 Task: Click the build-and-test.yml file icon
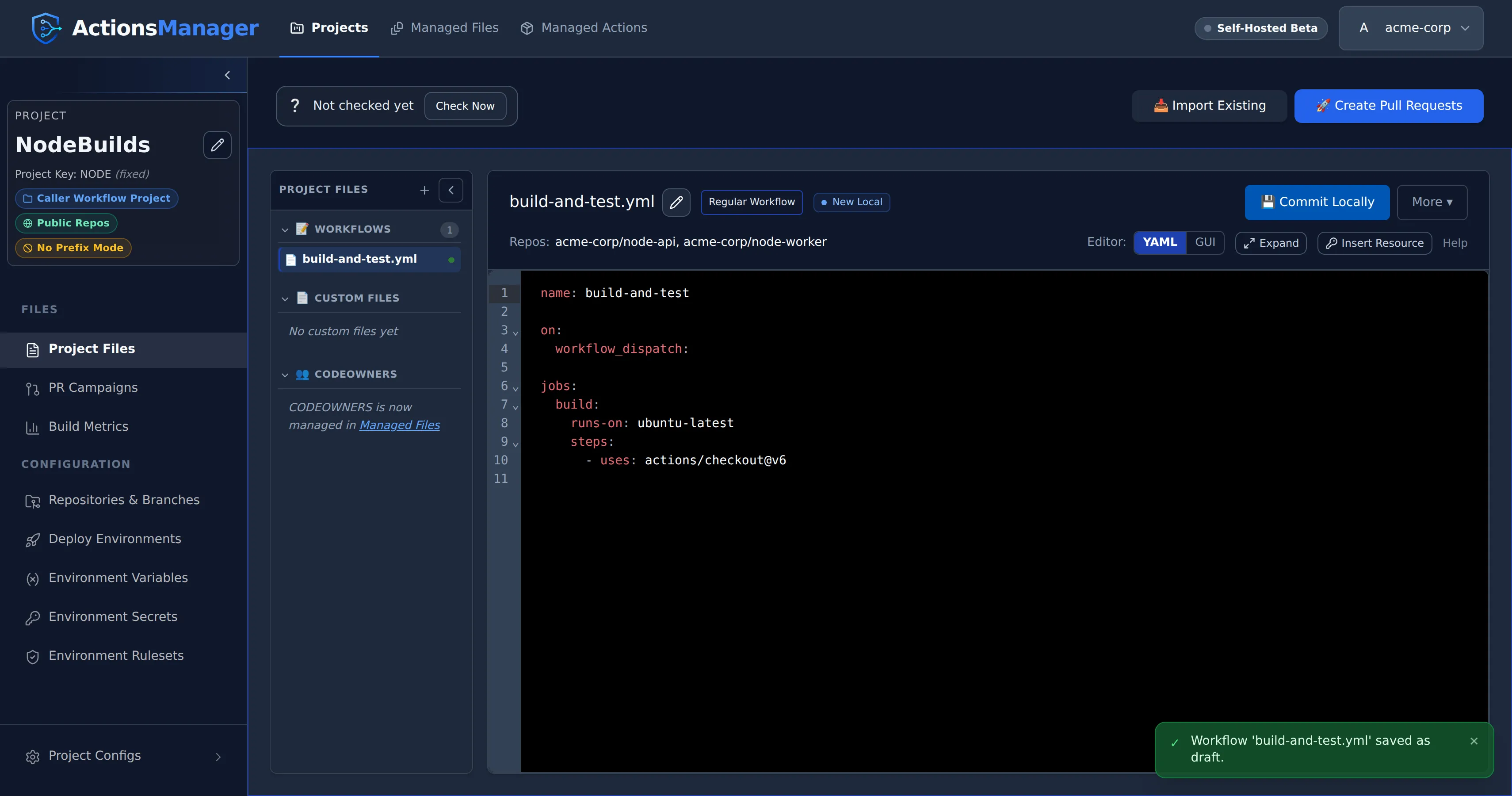(290, 260)
